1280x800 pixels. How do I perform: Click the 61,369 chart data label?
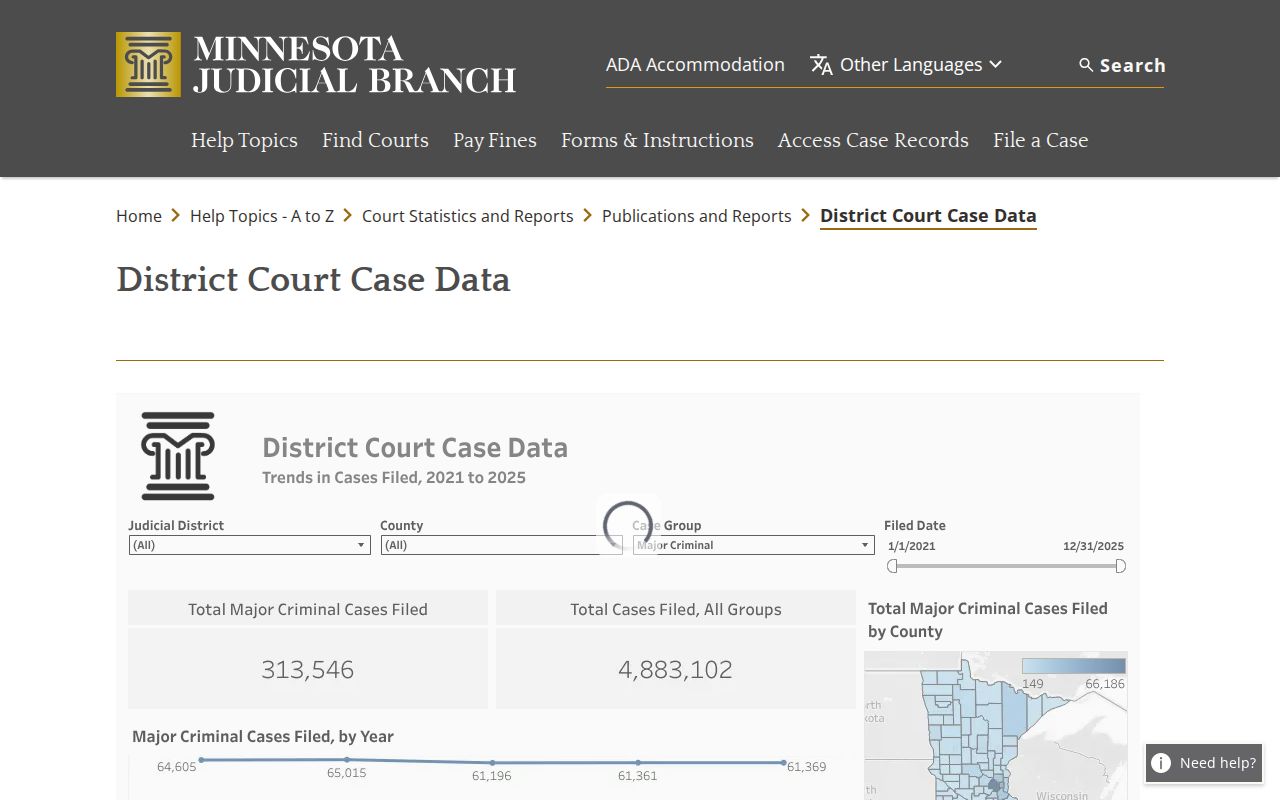click(x=807, y=767)
